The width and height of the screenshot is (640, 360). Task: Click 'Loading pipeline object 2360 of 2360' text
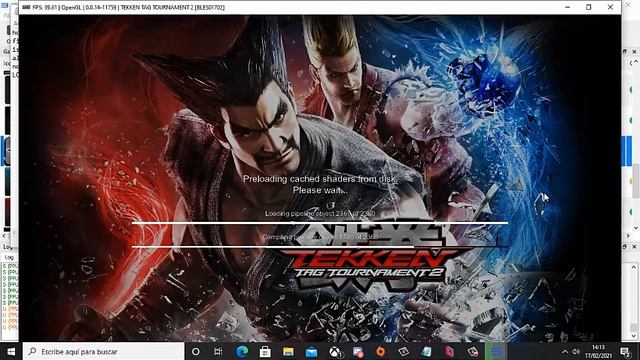320,213
